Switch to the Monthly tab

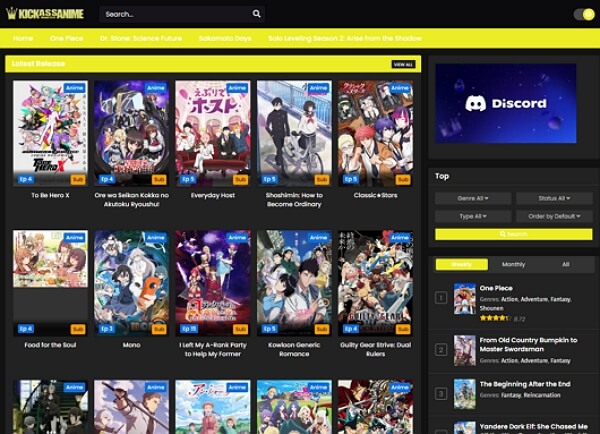514,264
